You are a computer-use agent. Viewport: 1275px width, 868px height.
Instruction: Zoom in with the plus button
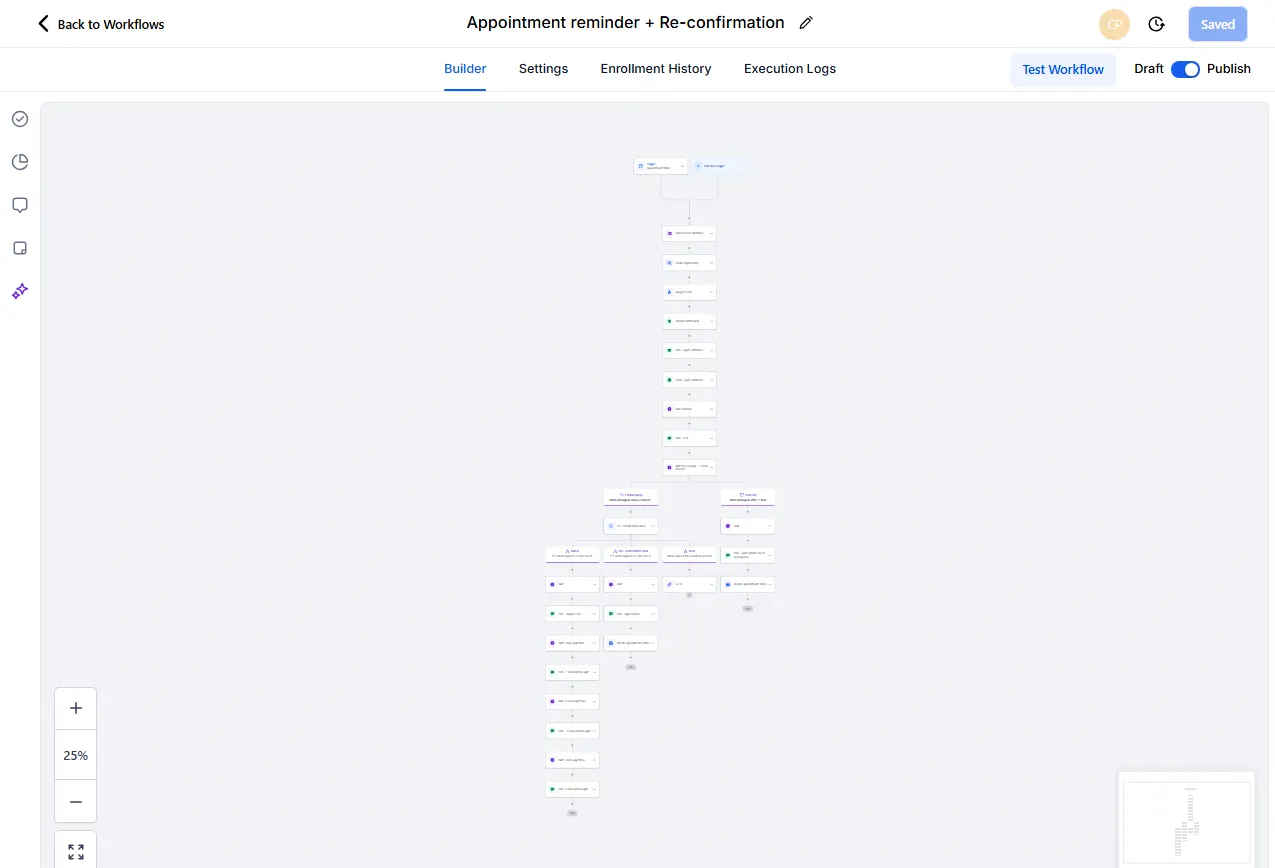pos(76,709)
